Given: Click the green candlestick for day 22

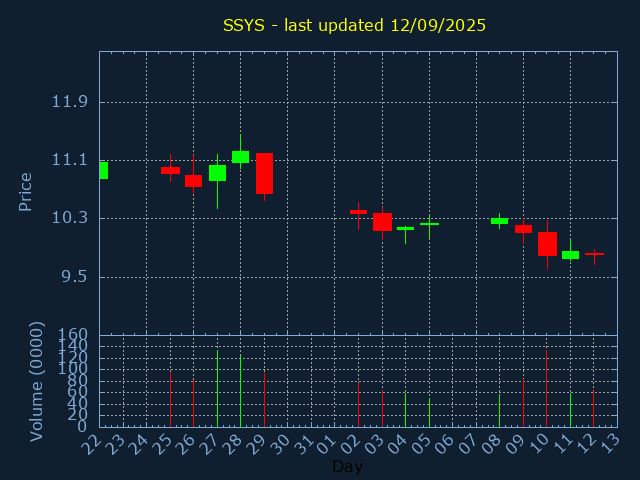Looking at the screenshot, I should click(x=104, y=170).
